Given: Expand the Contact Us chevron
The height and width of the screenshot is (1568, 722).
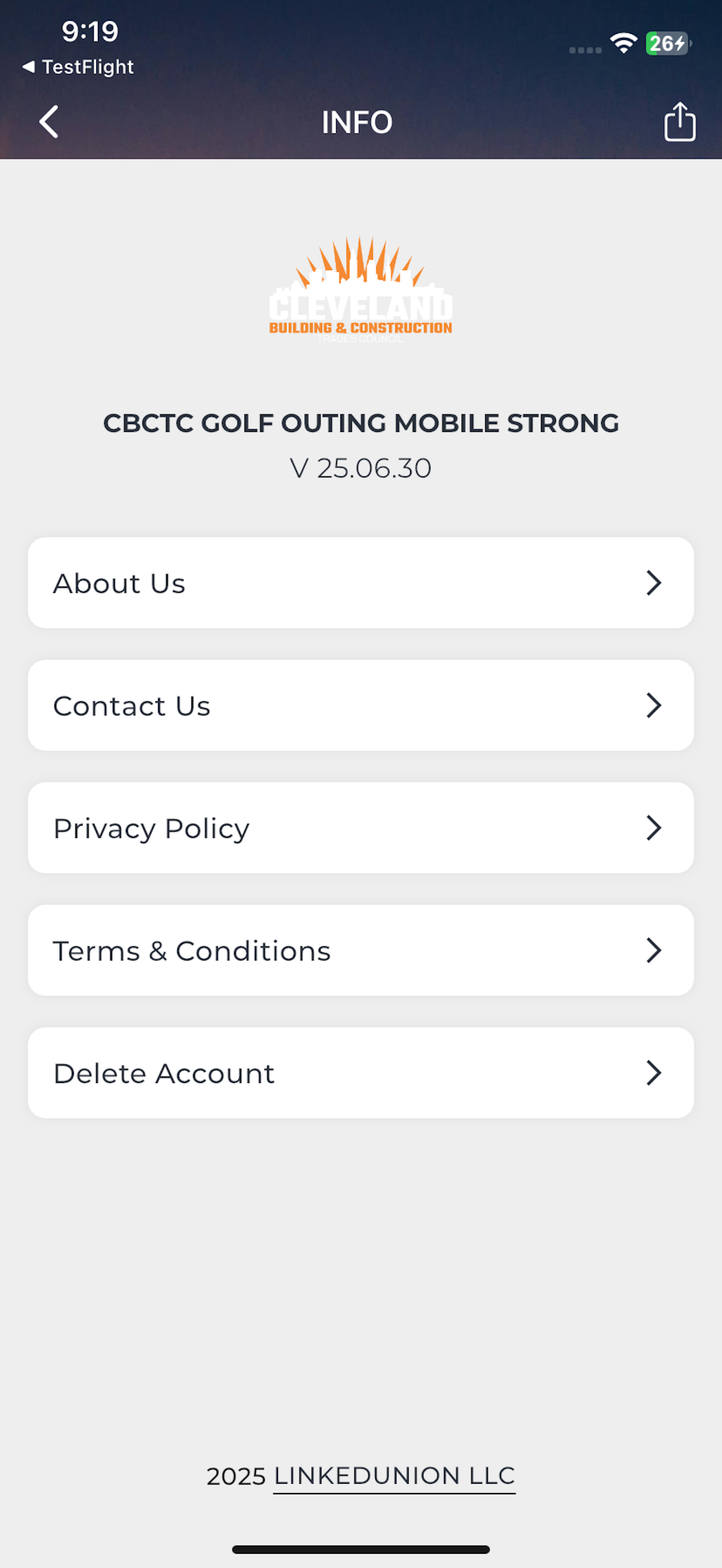Looking at the screenshot, I should pyautogui.click(x=653, y=705).
